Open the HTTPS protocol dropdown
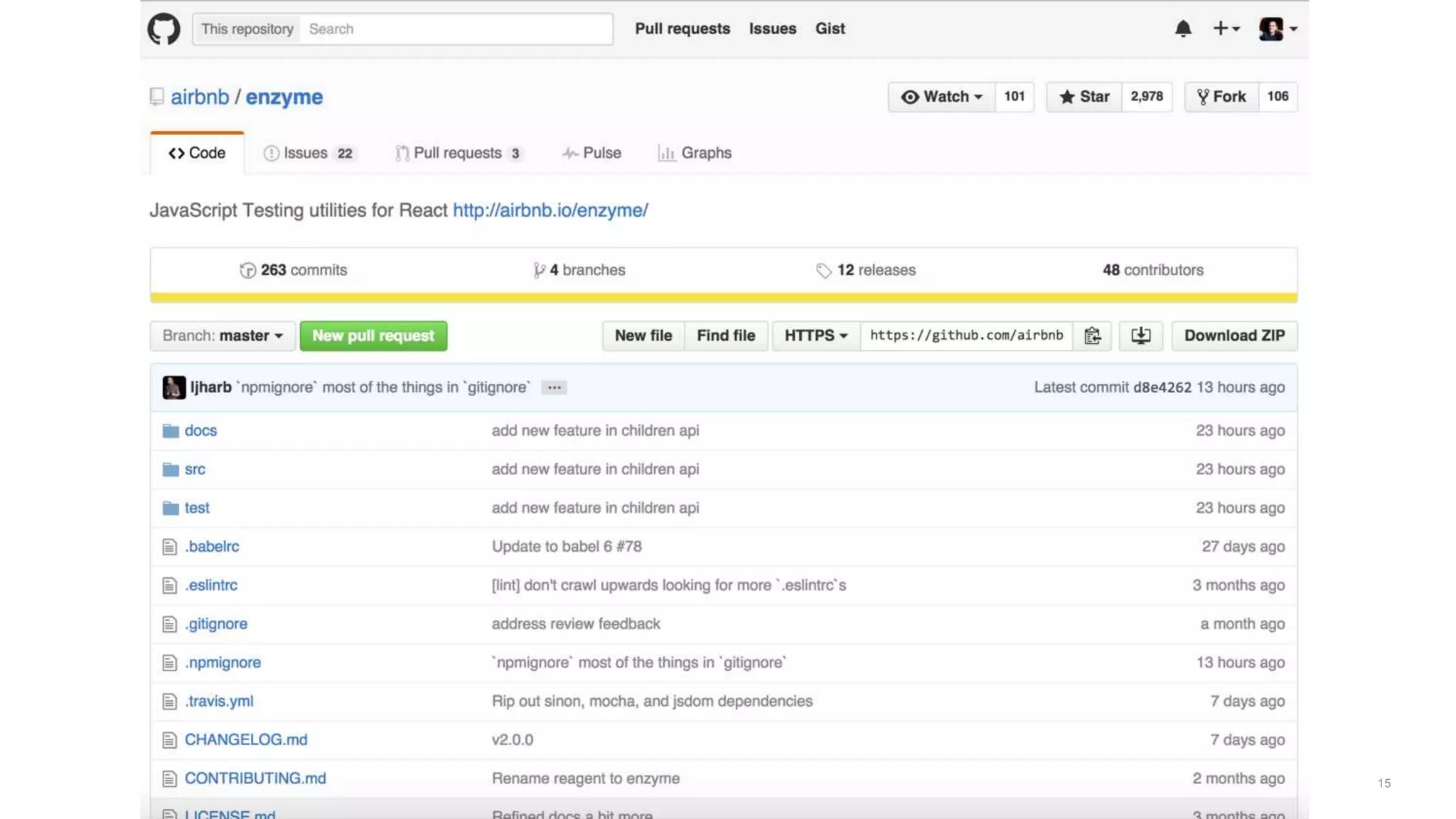 815,336
